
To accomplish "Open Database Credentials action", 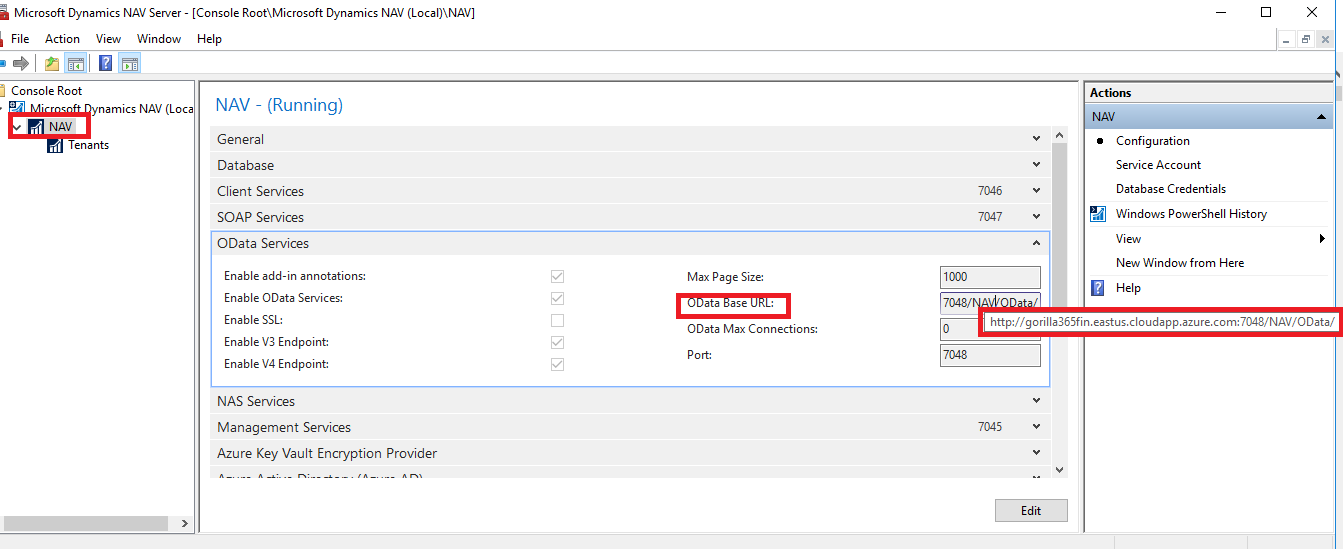I will pyautogui.click(x=1171, y=189).
